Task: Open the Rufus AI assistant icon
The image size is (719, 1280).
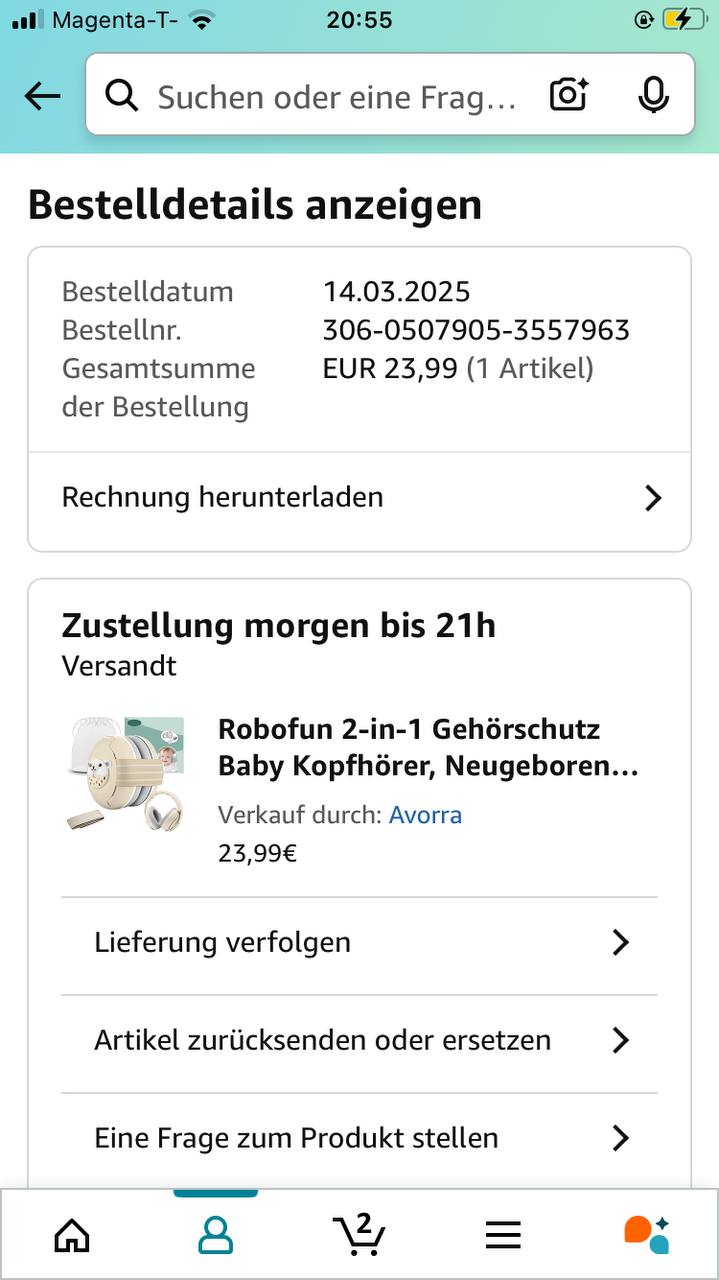Action: (x=646, y=1234)
